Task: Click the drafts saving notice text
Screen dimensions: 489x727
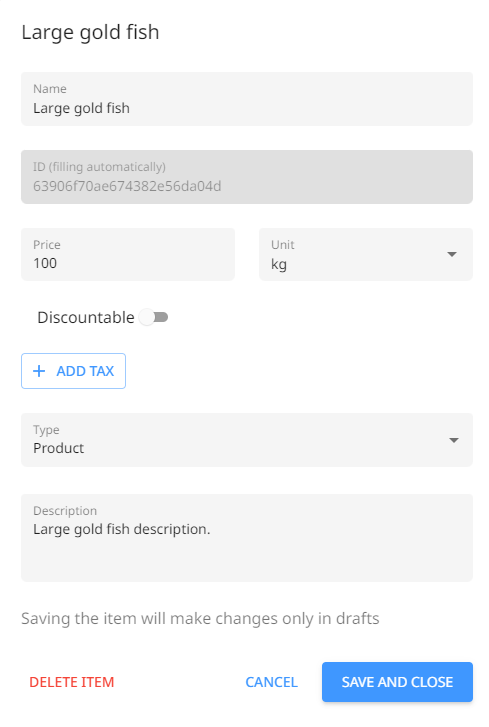Action: pos(200,619)
